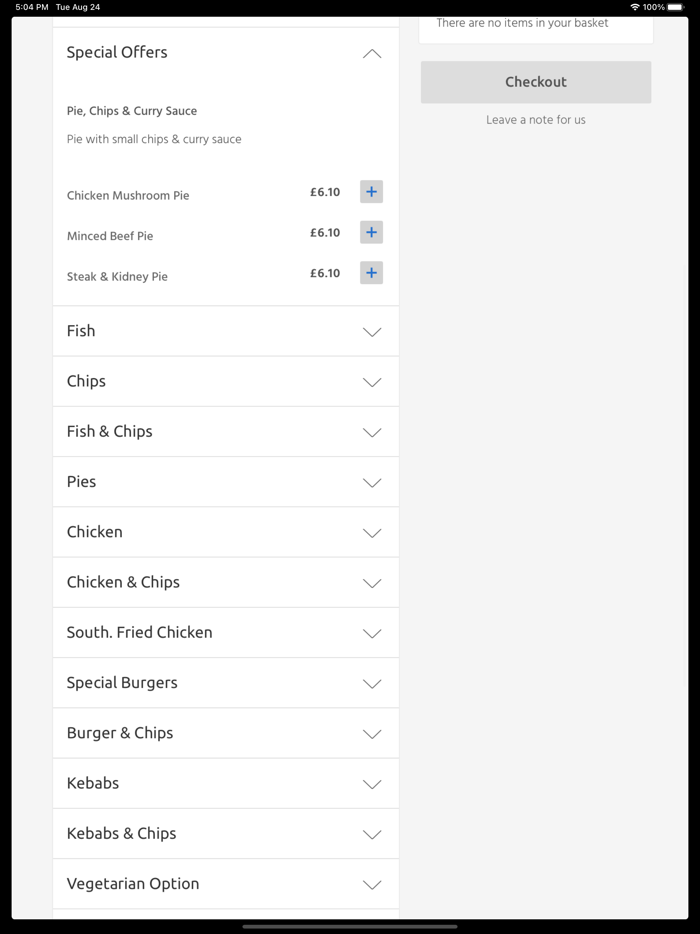Image resolution: width=700 pixels, height=934 pixels.
Task: Add Steak & Kidney Pie to basket
Action: click(x=371, y=273)
